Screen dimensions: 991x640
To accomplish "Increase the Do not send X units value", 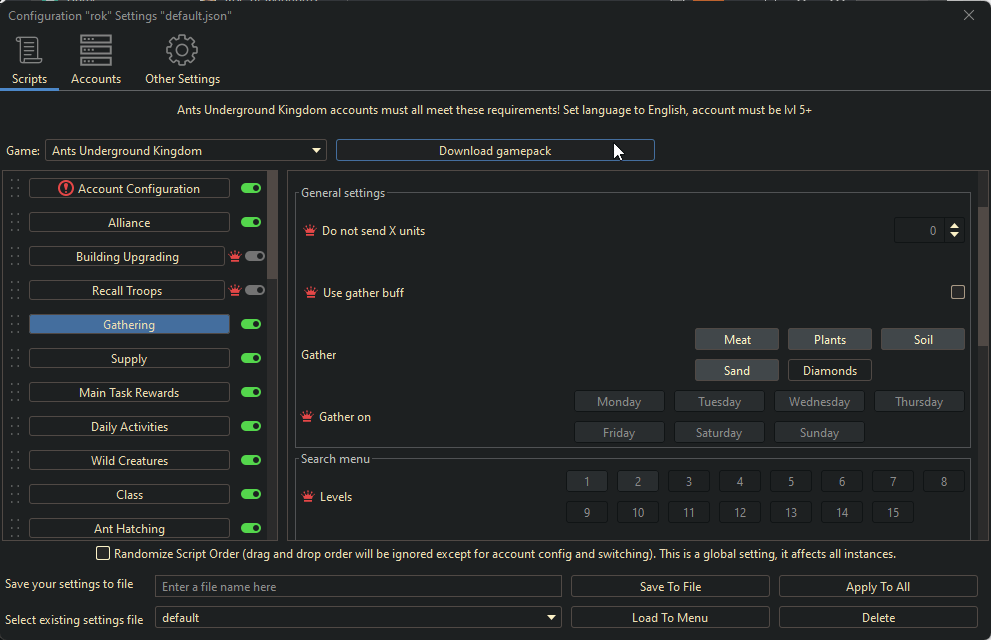I will (954, 226).
